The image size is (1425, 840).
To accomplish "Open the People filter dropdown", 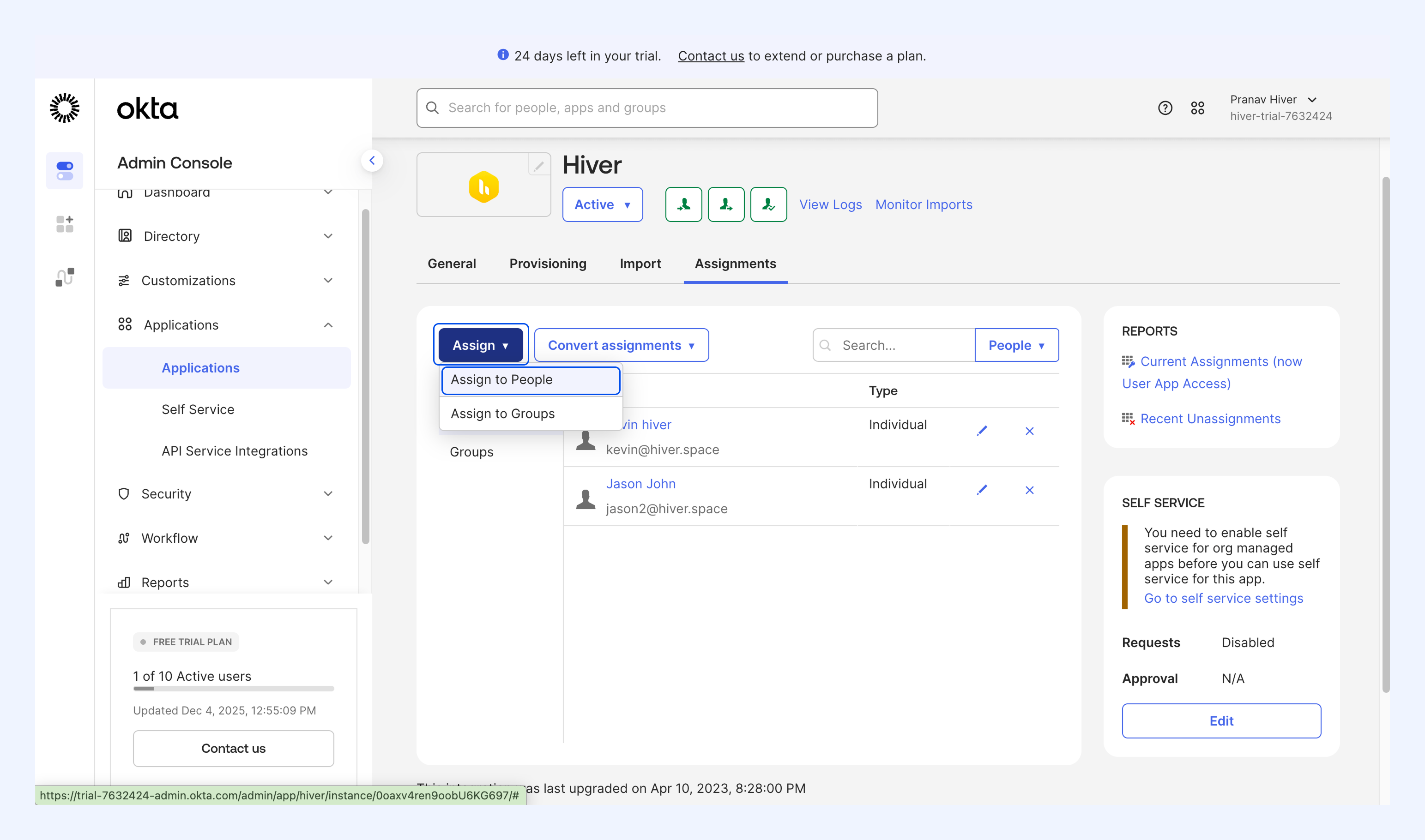I will [x=1016, y=345].
